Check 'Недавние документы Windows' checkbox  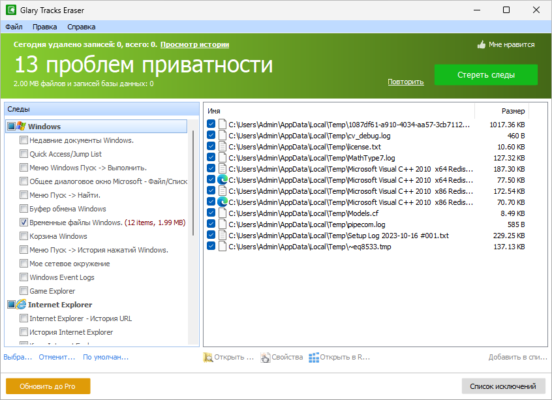(x=24, y=140)
